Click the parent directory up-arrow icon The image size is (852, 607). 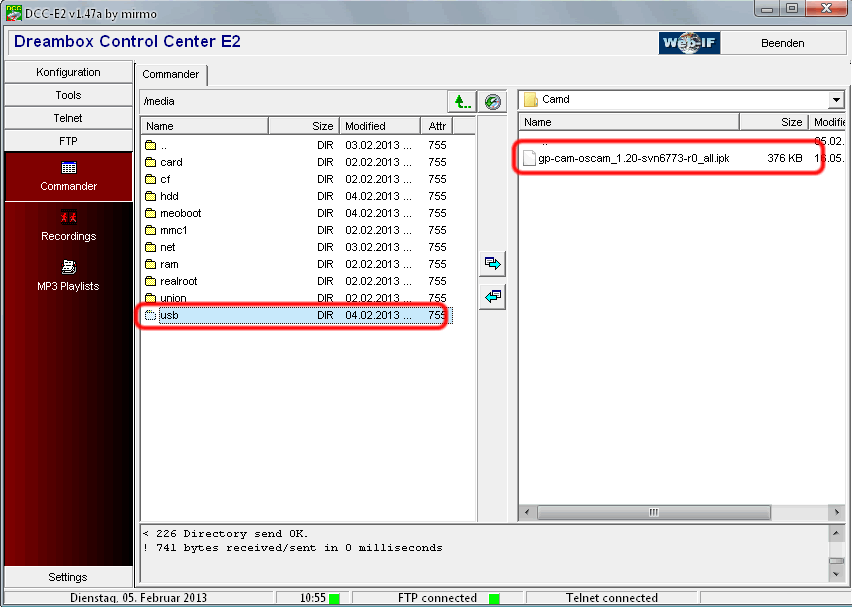click(461, 101)
